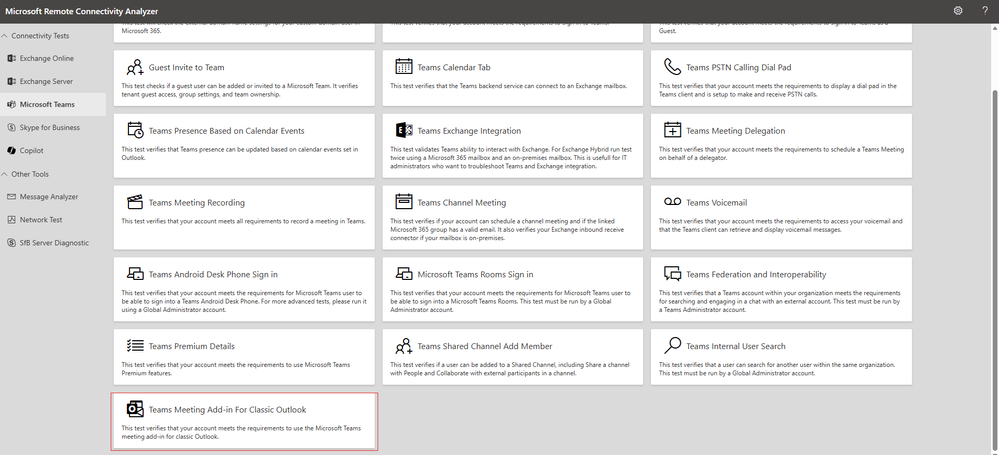
Task: Select Exchange Online in the sidebar
Action: (x=53, y=59)
